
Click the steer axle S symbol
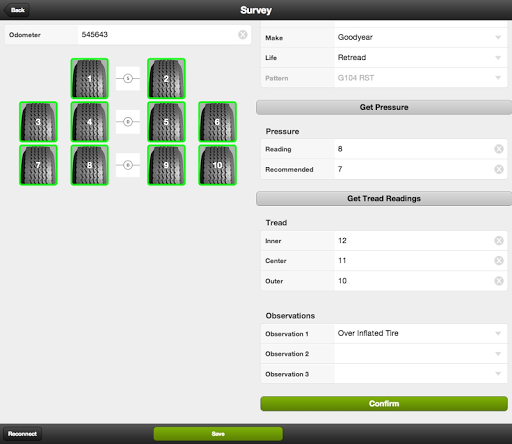[128, 79]
